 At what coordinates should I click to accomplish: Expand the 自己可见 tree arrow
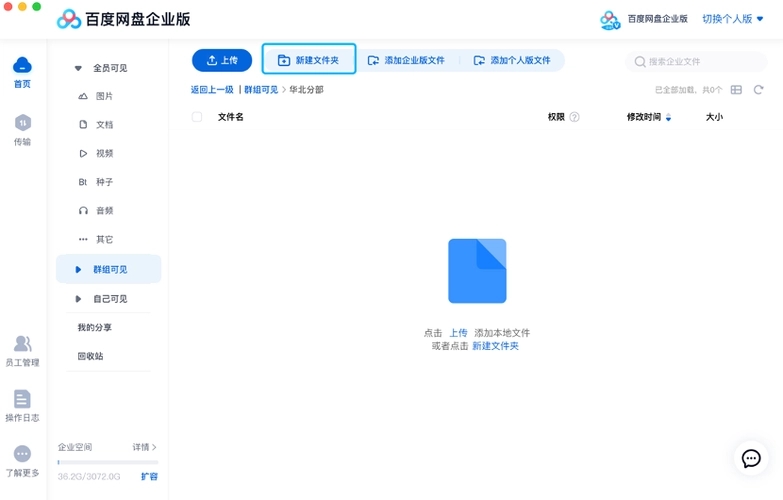(x=78, y=299)
